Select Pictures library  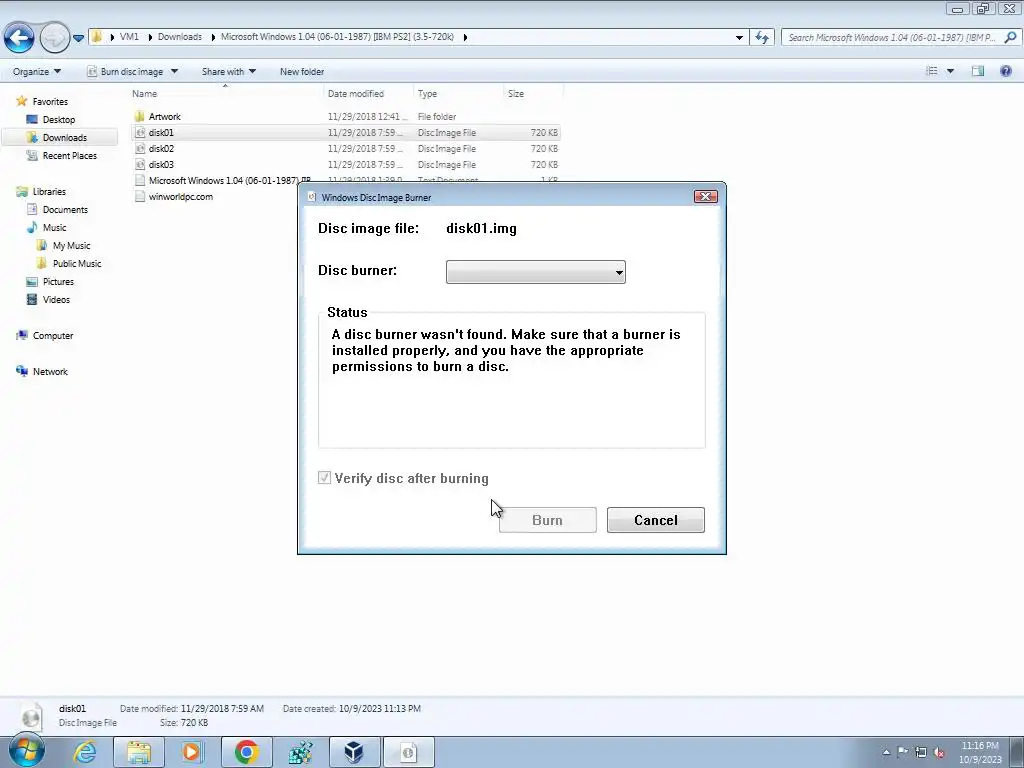[50, 281]
